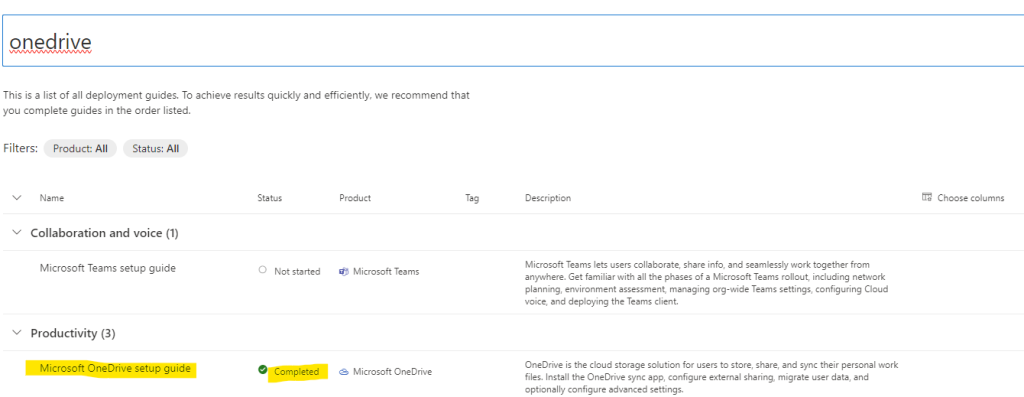1024x397 pixels.
Task: Collapse all groups with header chevron
Action: [x=17, y=197]
